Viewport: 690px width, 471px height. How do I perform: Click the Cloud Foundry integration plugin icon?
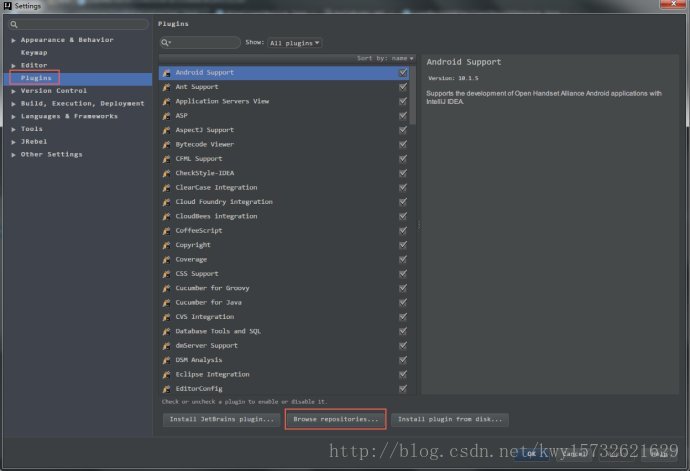point(166,202)
